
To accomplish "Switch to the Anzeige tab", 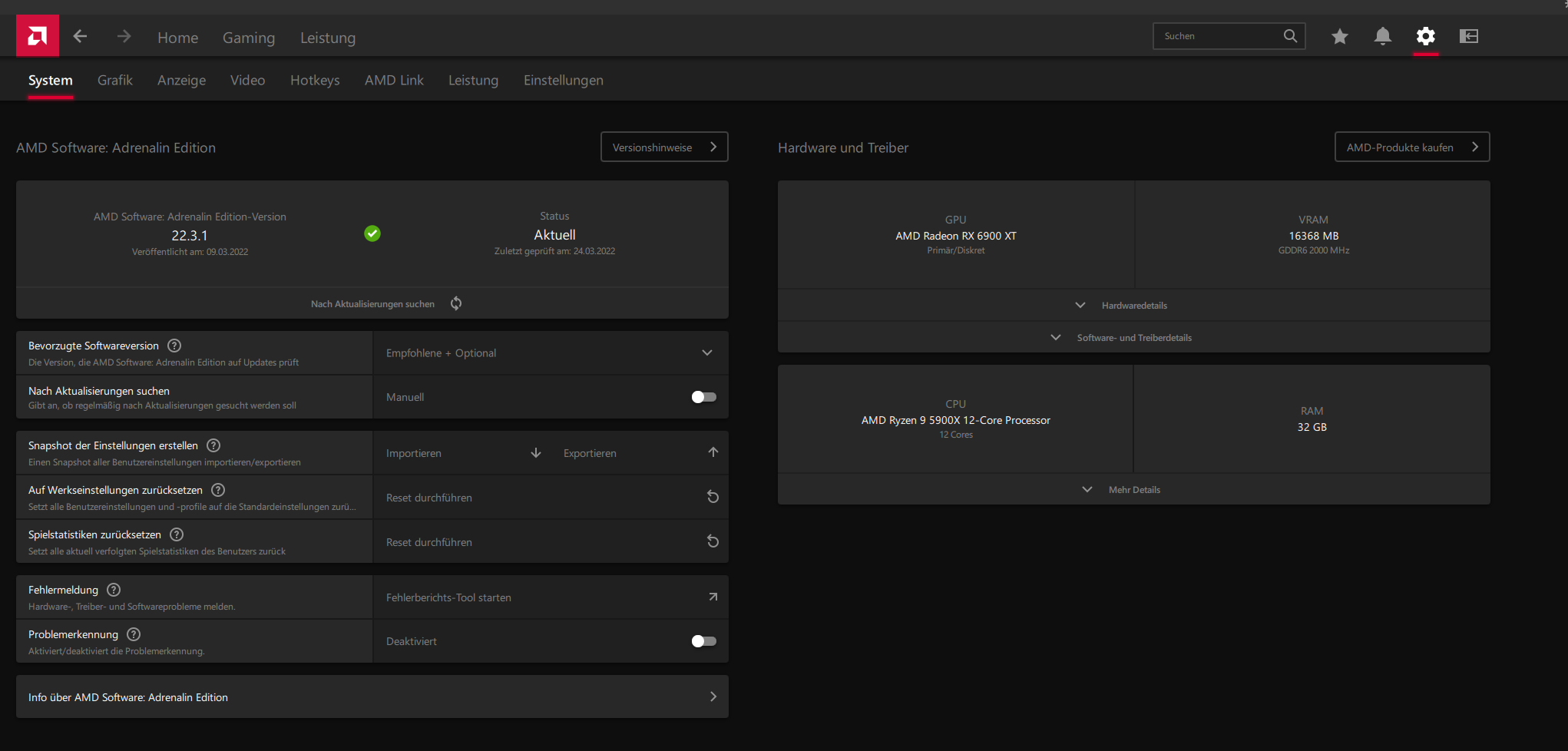I will pos(181,81).
